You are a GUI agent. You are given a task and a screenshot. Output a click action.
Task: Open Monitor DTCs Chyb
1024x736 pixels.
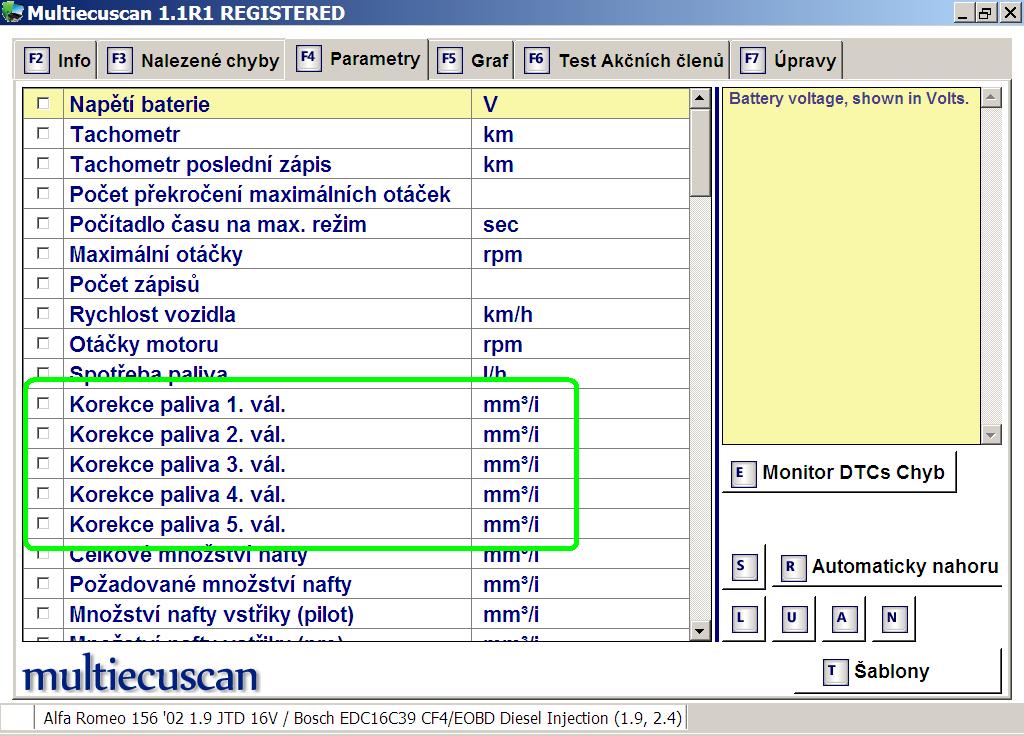[839, 473]
